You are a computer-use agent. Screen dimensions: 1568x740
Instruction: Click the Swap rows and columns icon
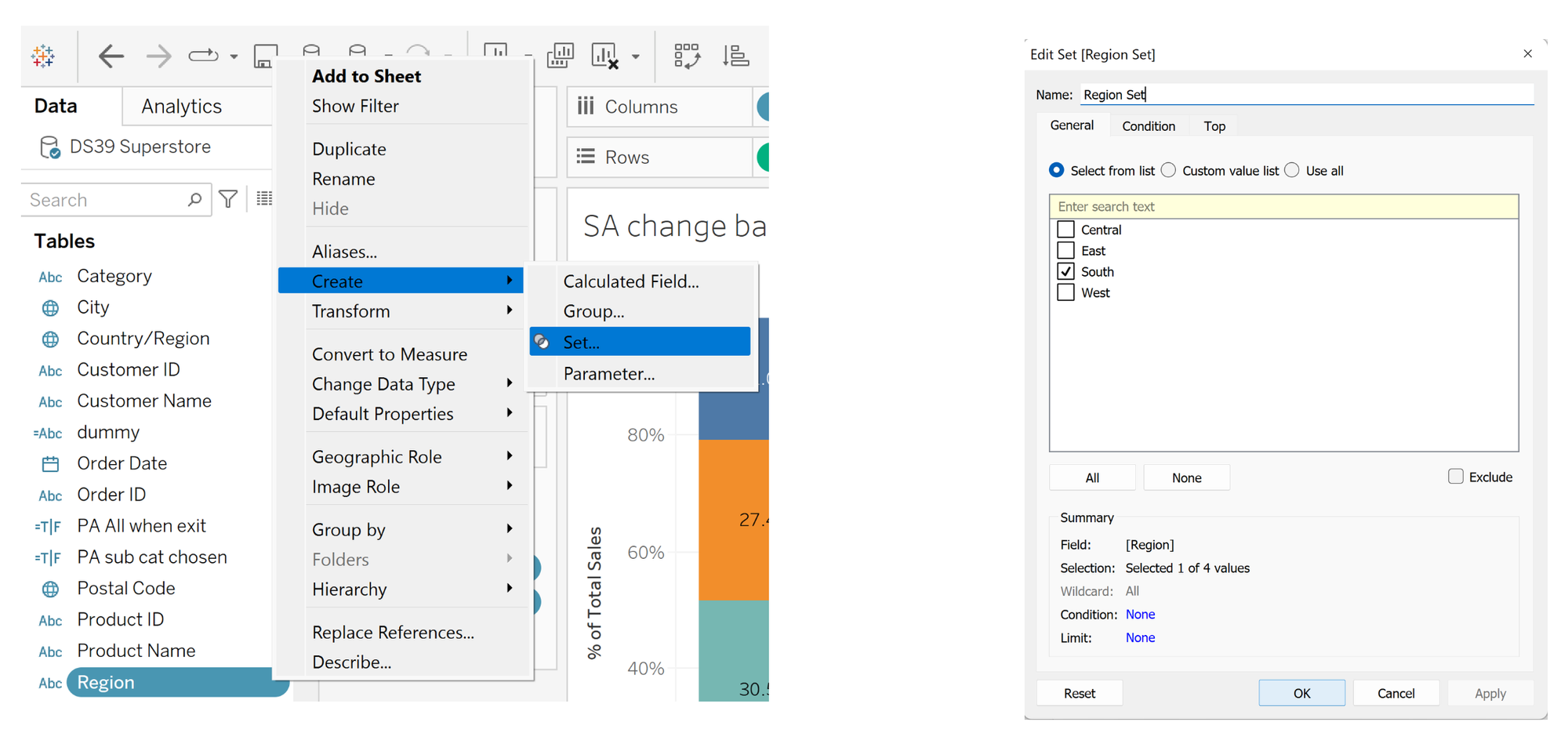coord(687,56)
